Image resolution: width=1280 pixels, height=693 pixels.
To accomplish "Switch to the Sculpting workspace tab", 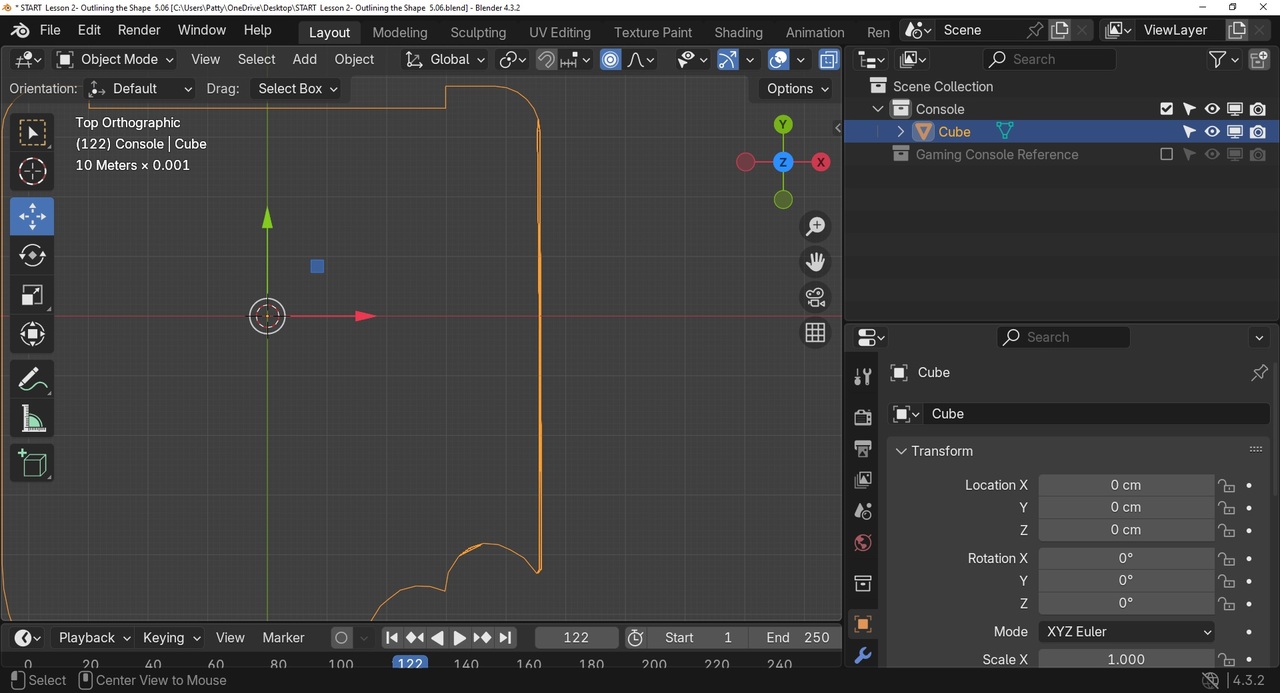I will 478,32.
